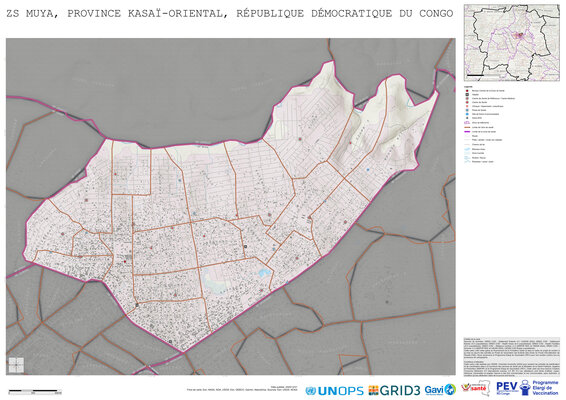Click the Ministère de la Santé logo
This screenshot has width=566, height=400.
pos(476,388)
